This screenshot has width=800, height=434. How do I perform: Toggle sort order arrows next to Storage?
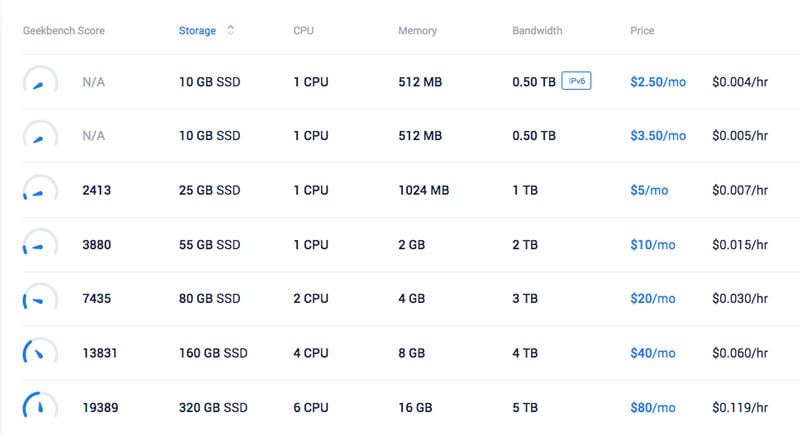click(x=231, y=30)
